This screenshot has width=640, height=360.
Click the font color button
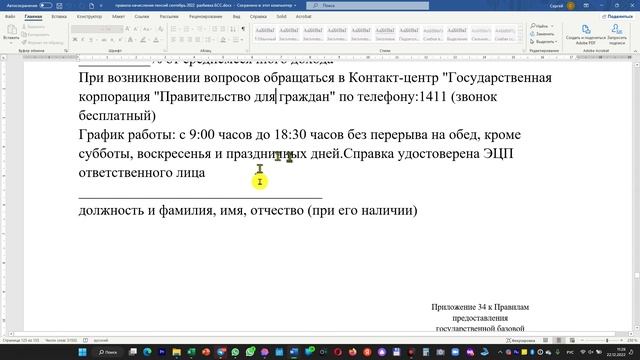coord(156,40)
